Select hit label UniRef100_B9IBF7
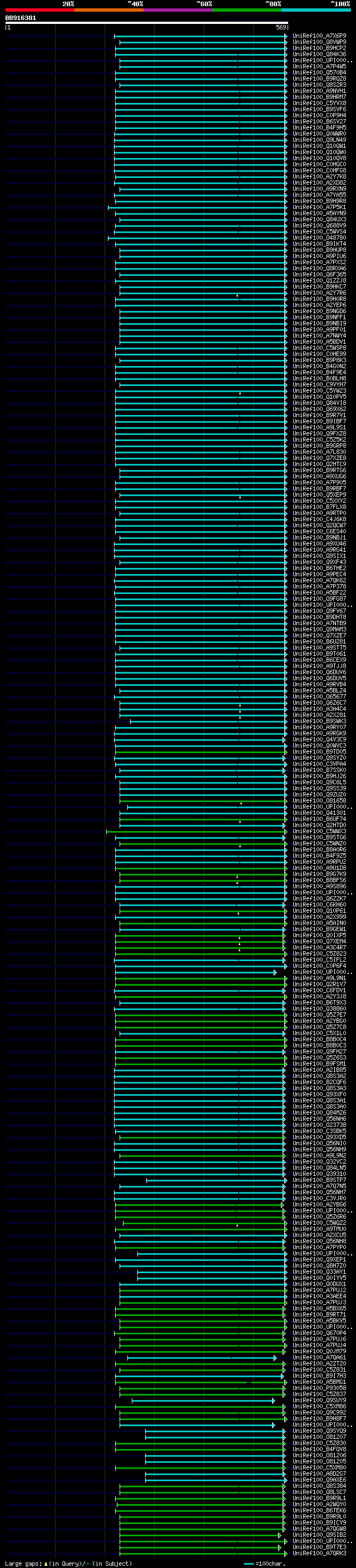Image resolution: width=356 pixels, height=1568 pixels. 319,421
